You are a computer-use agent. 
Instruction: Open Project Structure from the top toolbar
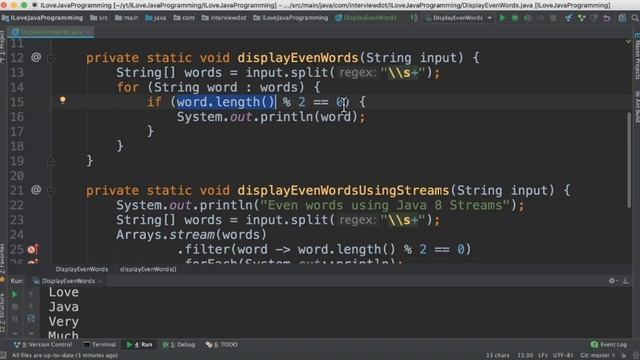coord(622,18)
